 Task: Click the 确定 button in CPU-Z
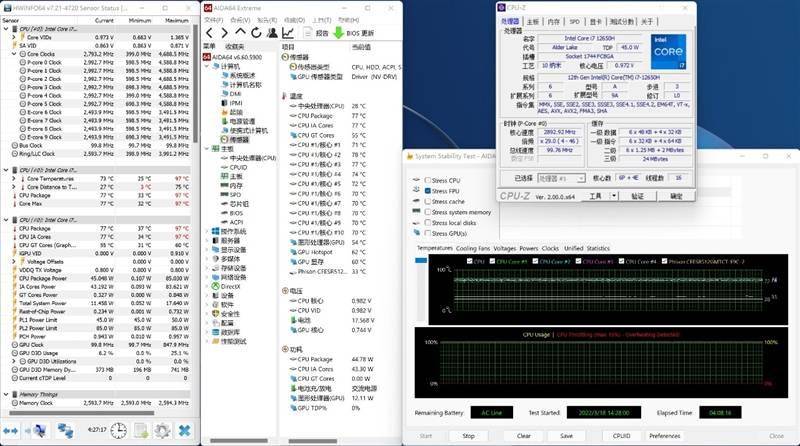click(x=676, y=196)
